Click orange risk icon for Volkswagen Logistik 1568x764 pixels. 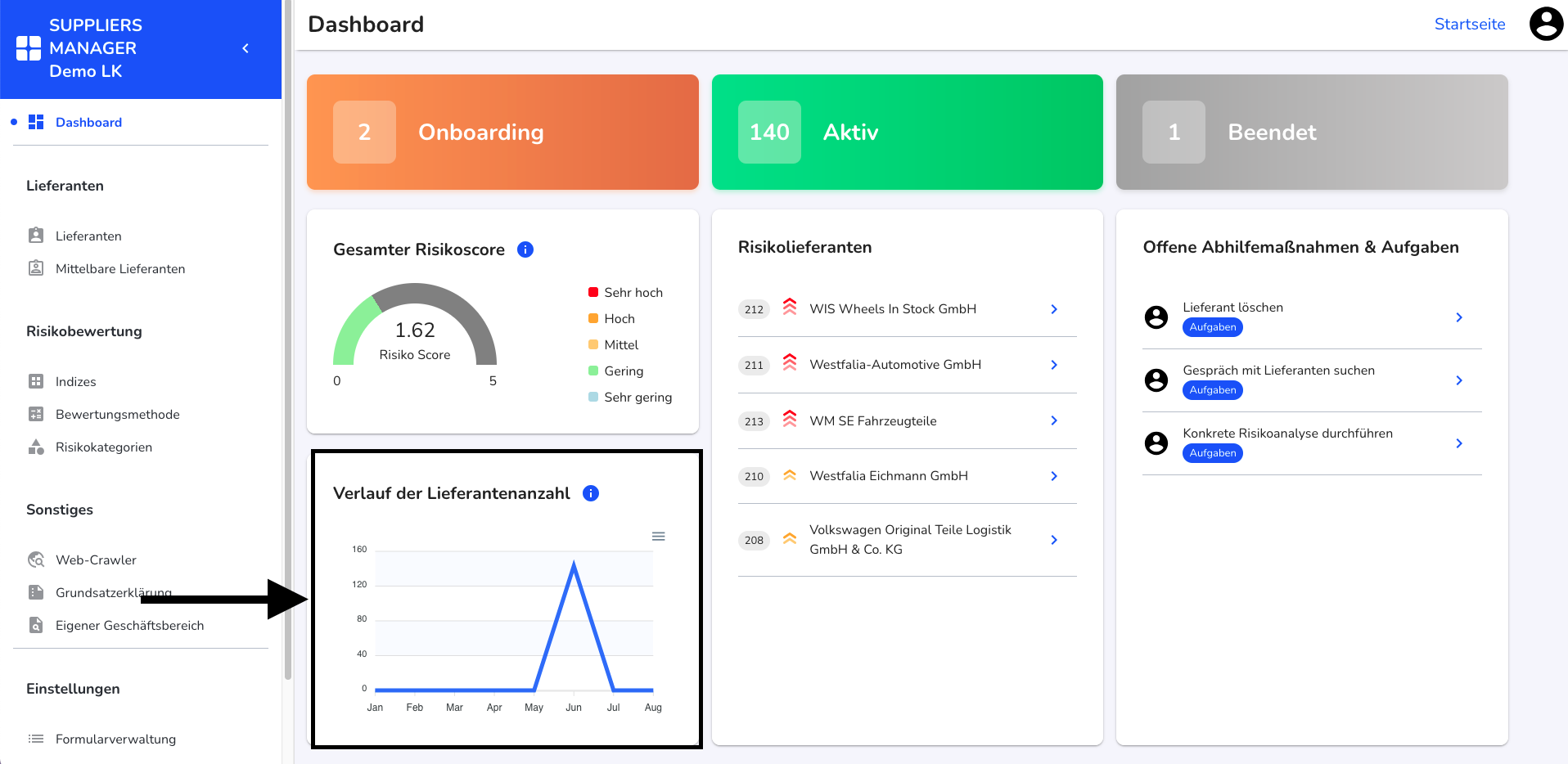(790, 538)
